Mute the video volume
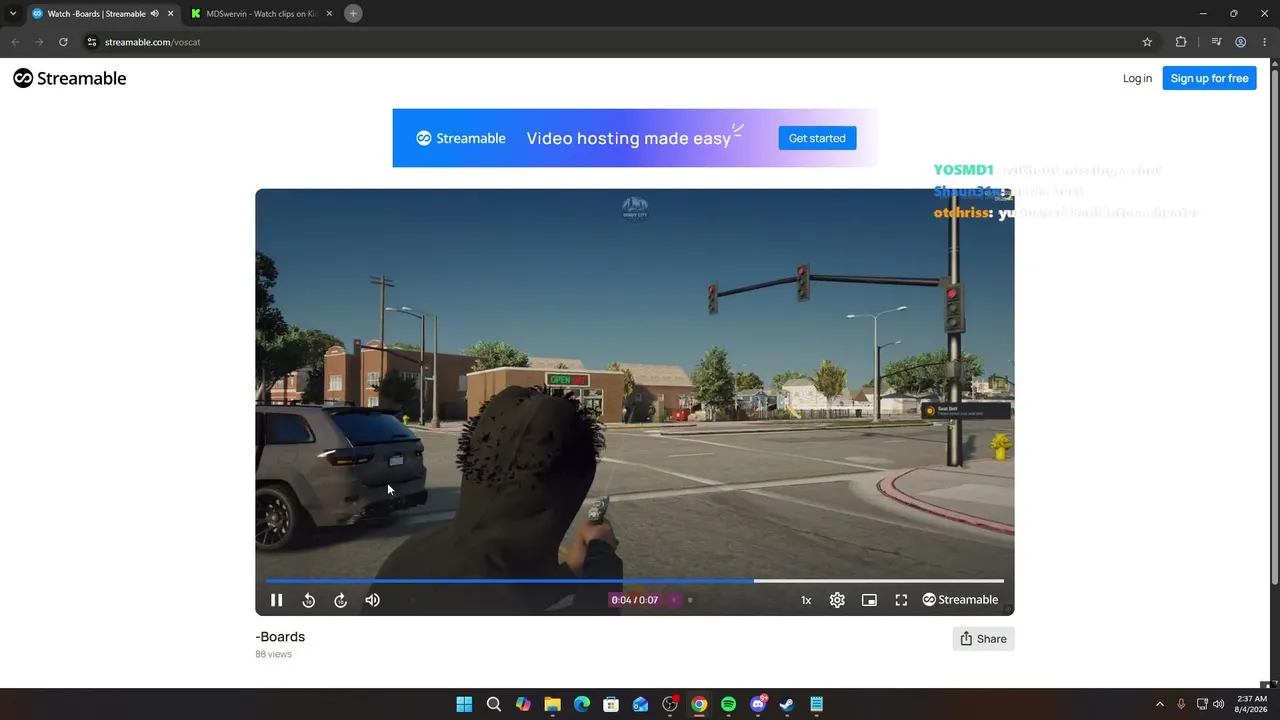The height and width of the screenshot is (720, 1280). [x=373, y=600]
